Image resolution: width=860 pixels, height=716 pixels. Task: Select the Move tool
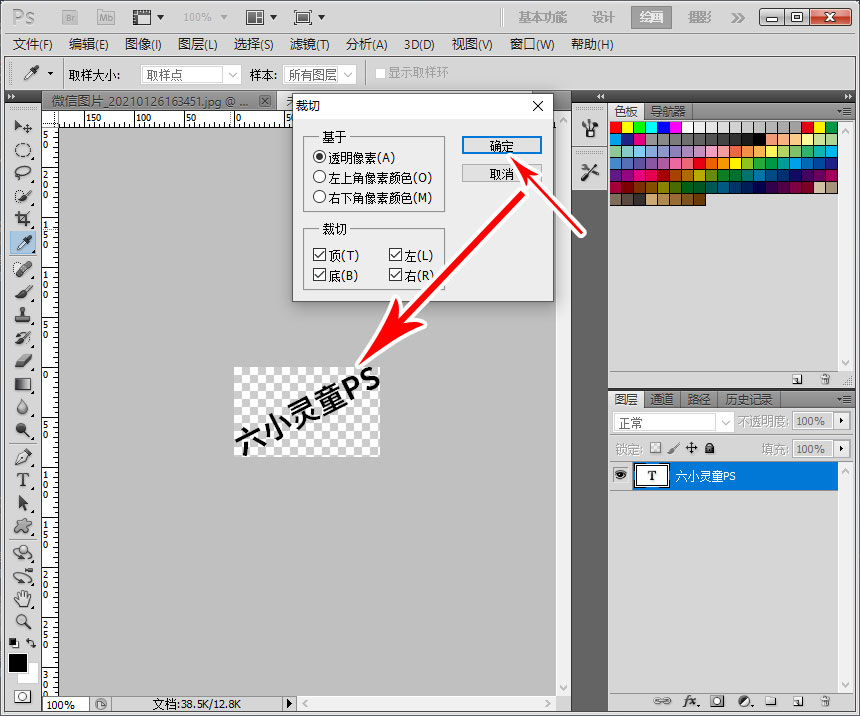pos(22,127)
